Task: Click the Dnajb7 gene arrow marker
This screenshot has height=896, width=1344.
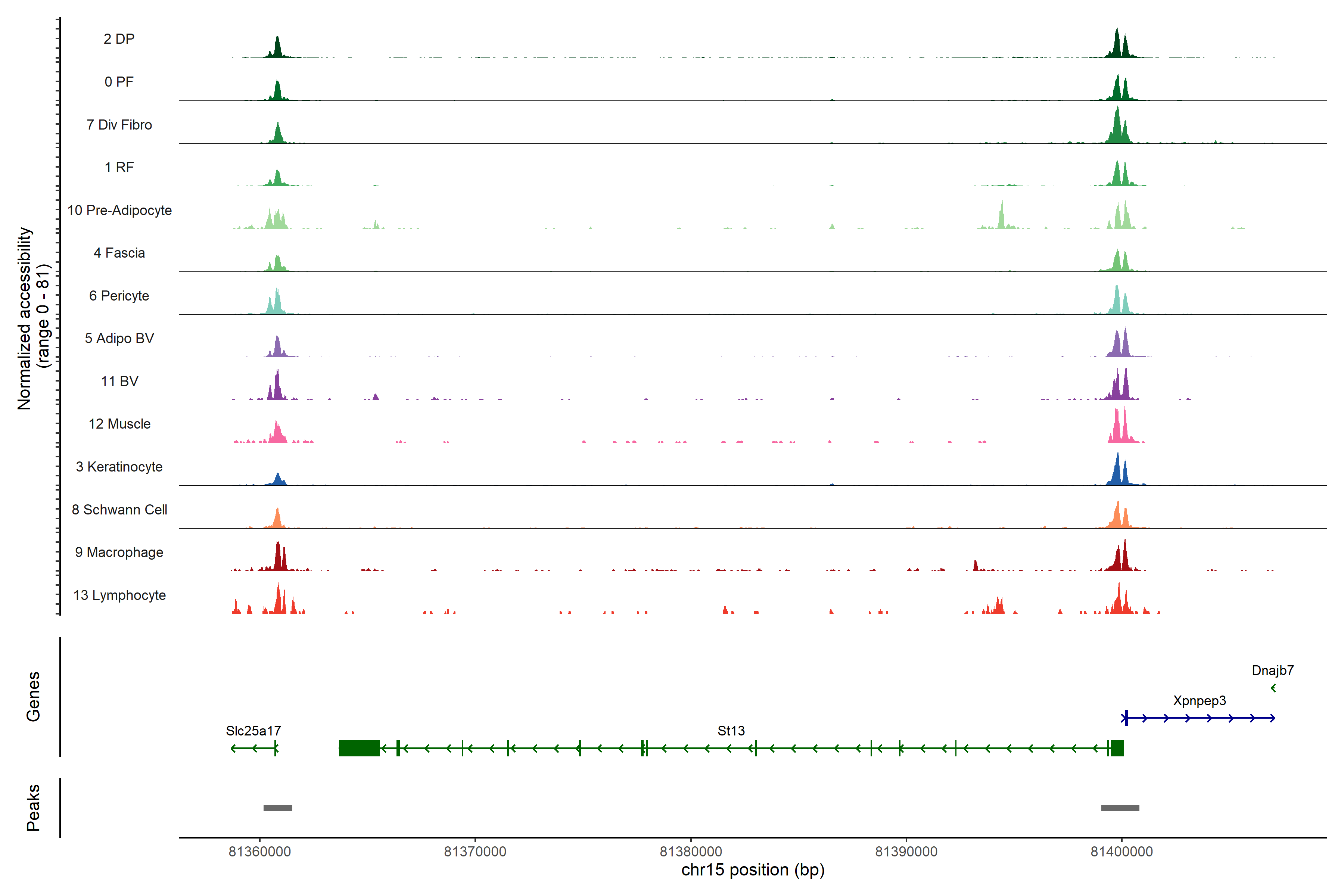Action: pos(1273,688)
